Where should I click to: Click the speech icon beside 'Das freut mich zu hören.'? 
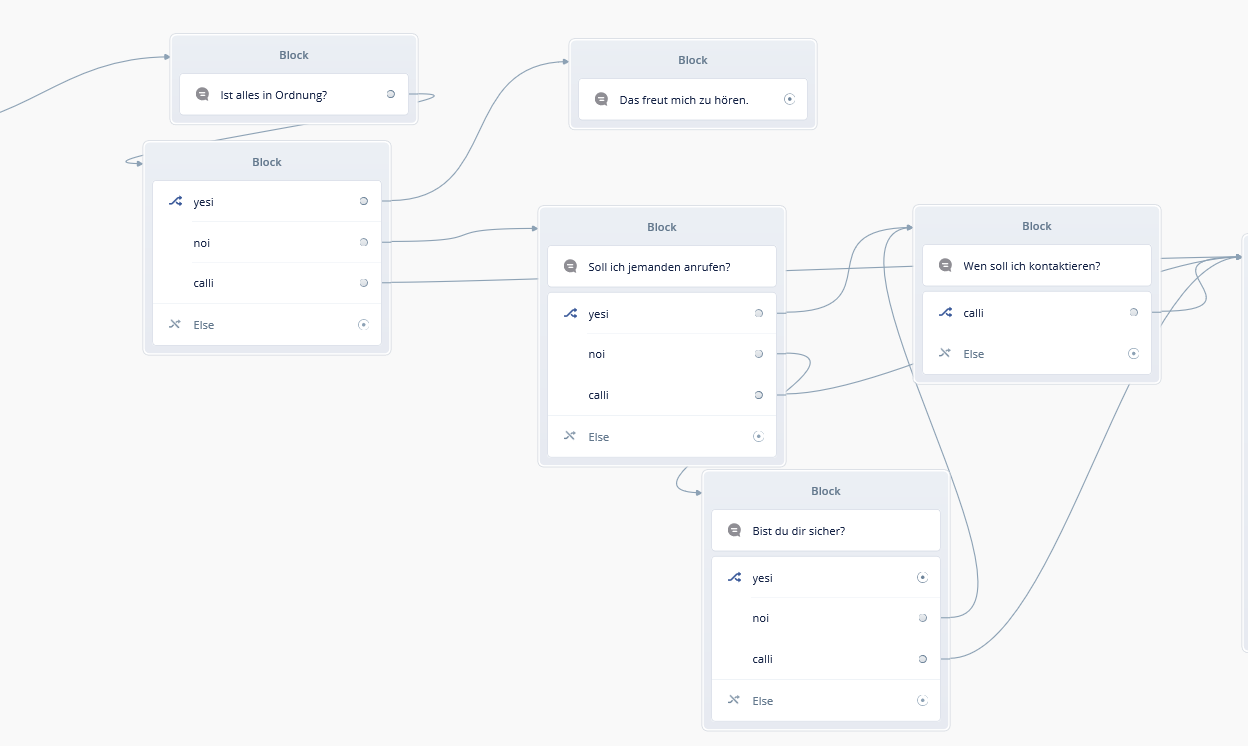601,99
